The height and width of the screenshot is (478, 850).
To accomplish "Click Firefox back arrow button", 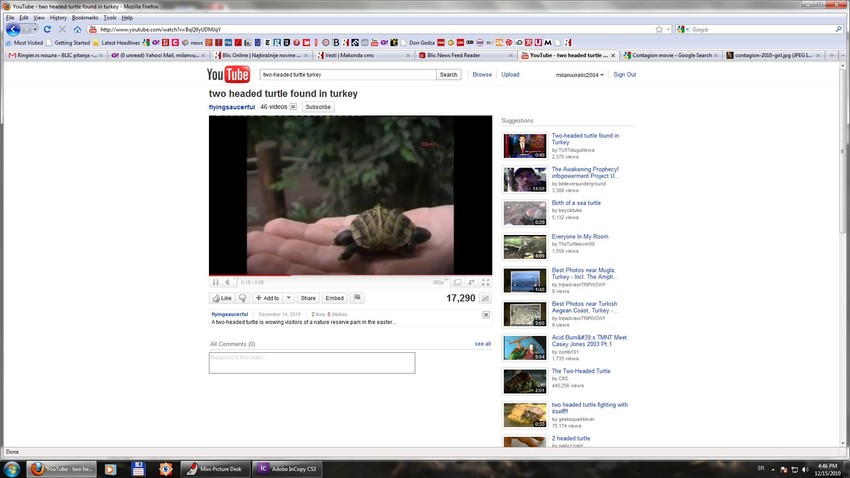I will [13, 29].
